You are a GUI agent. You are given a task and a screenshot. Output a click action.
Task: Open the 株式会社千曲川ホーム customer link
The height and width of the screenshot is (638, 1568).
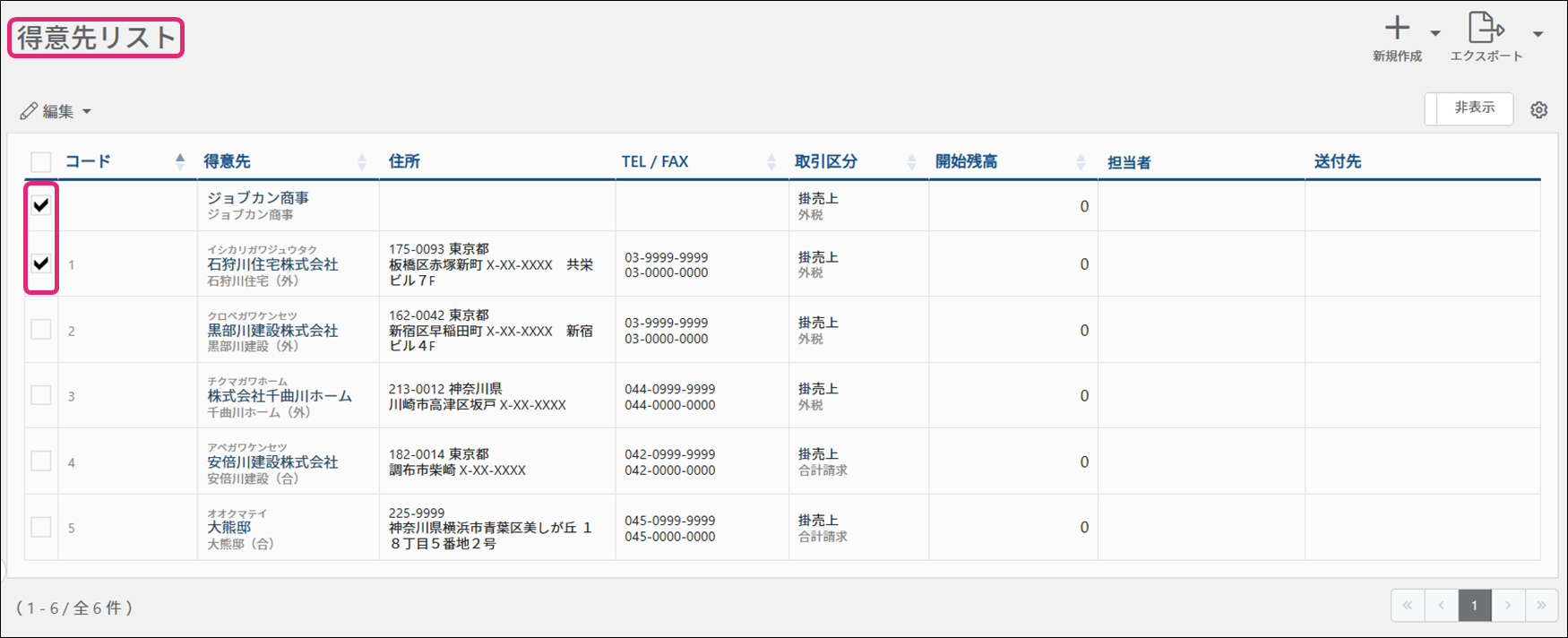tap(280, 396)
